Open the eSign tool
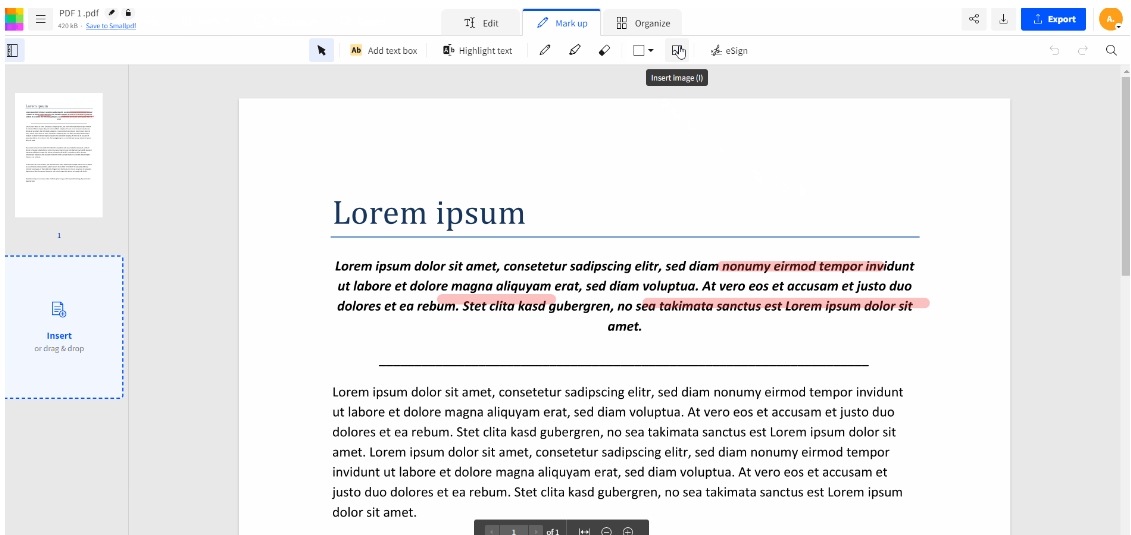 [x=729, y=50]
